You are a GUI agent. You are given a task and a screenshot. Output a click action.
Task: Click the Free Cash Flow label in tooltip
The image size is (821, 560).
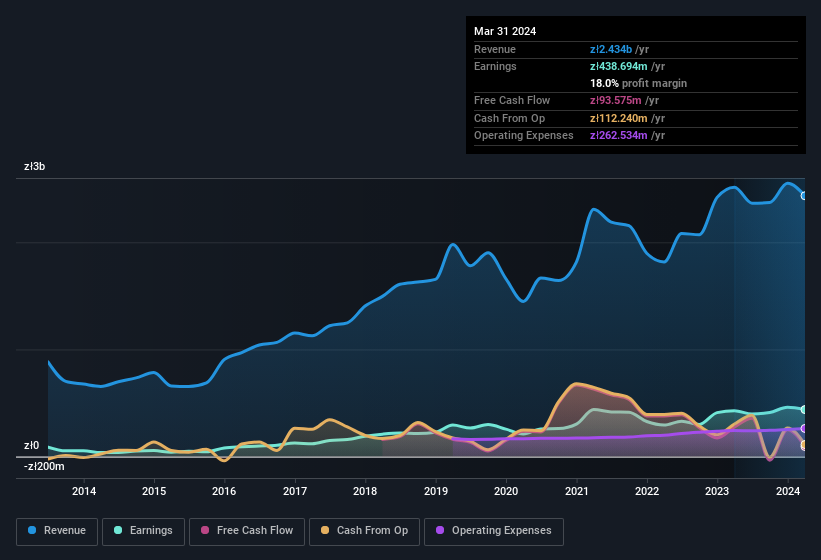coord(512,100)
